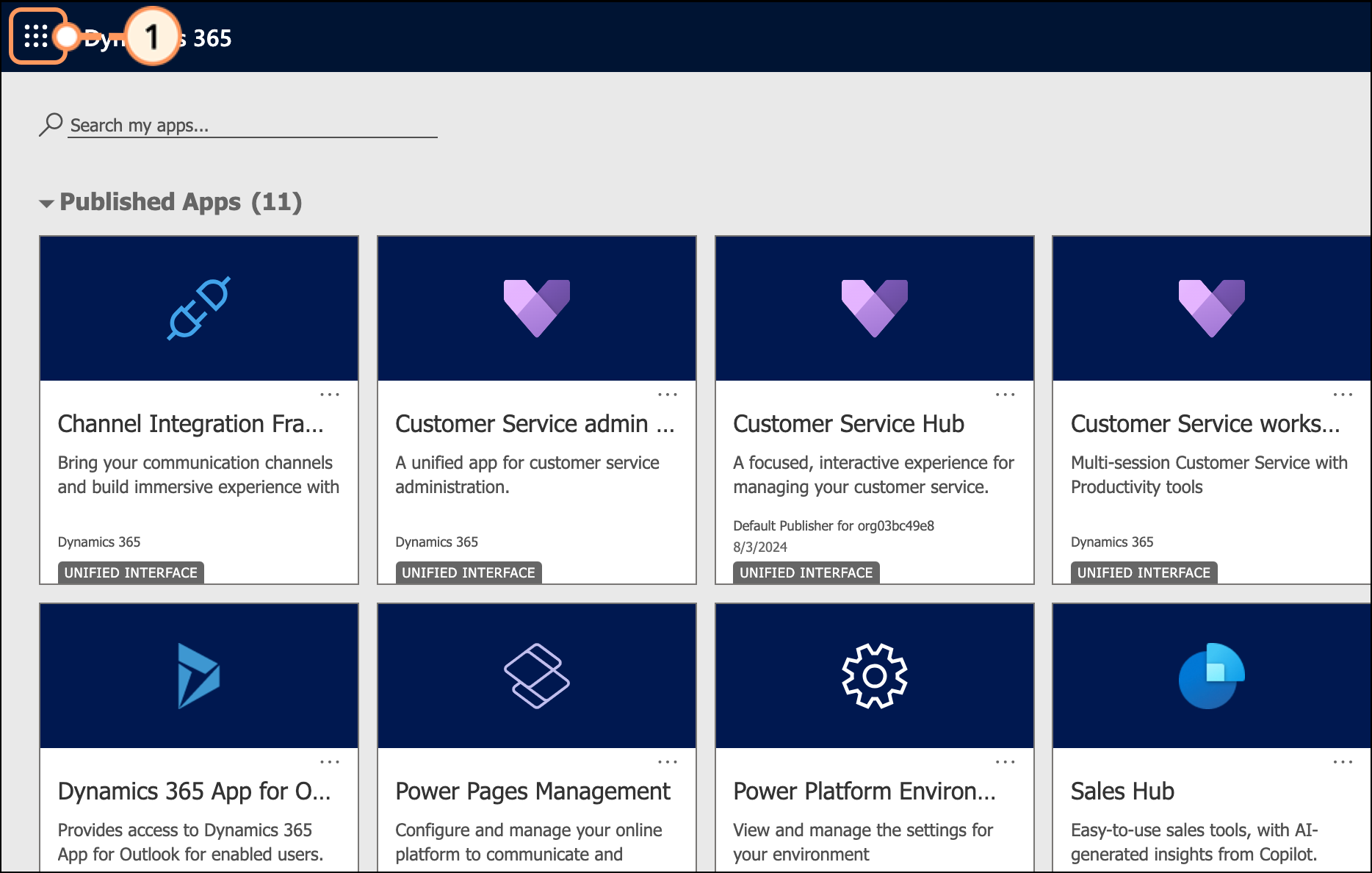Open the app launcher waffle menu
Image resolution: width=1372 pixels, height=873 pixels.
pos(36,36)
